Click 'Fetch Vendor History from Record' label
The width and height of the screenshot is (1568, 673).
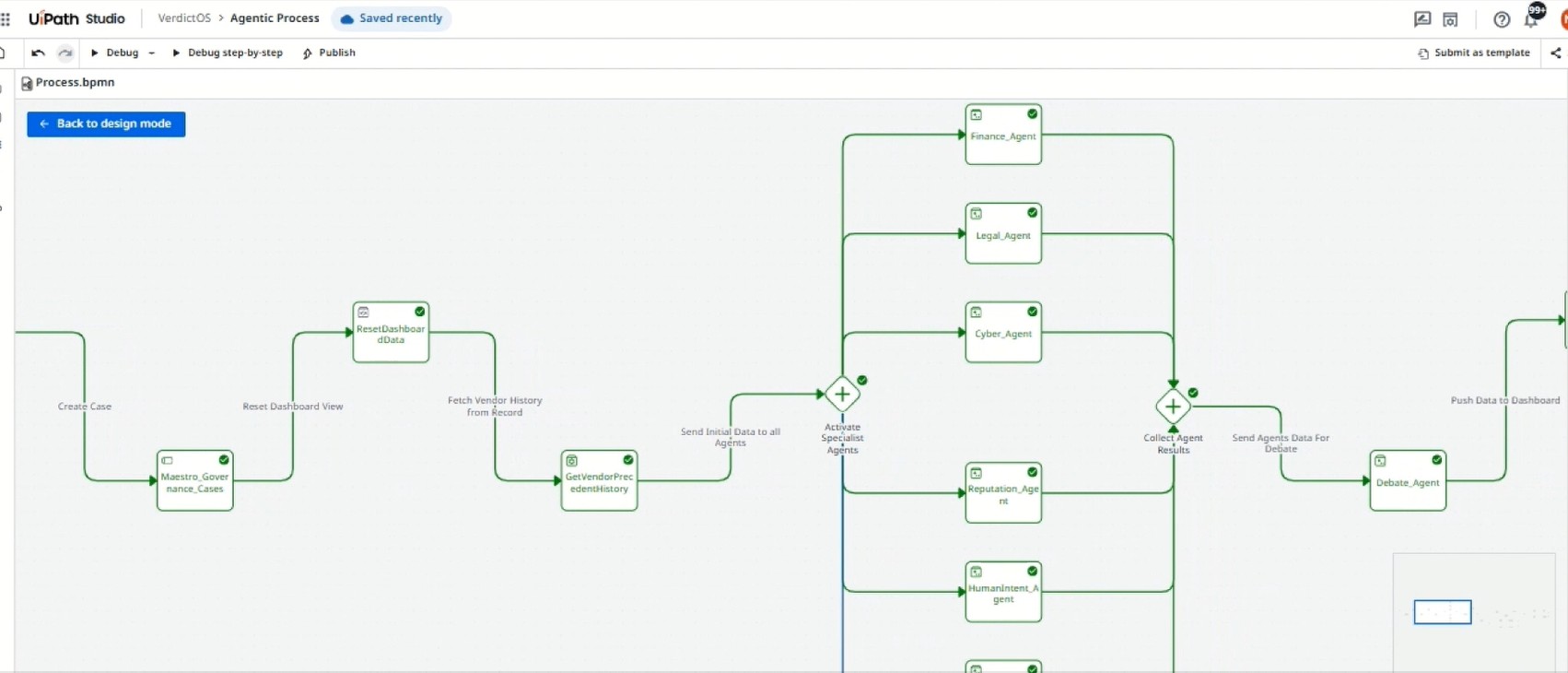pyautogui.click(x=495, y=407)
